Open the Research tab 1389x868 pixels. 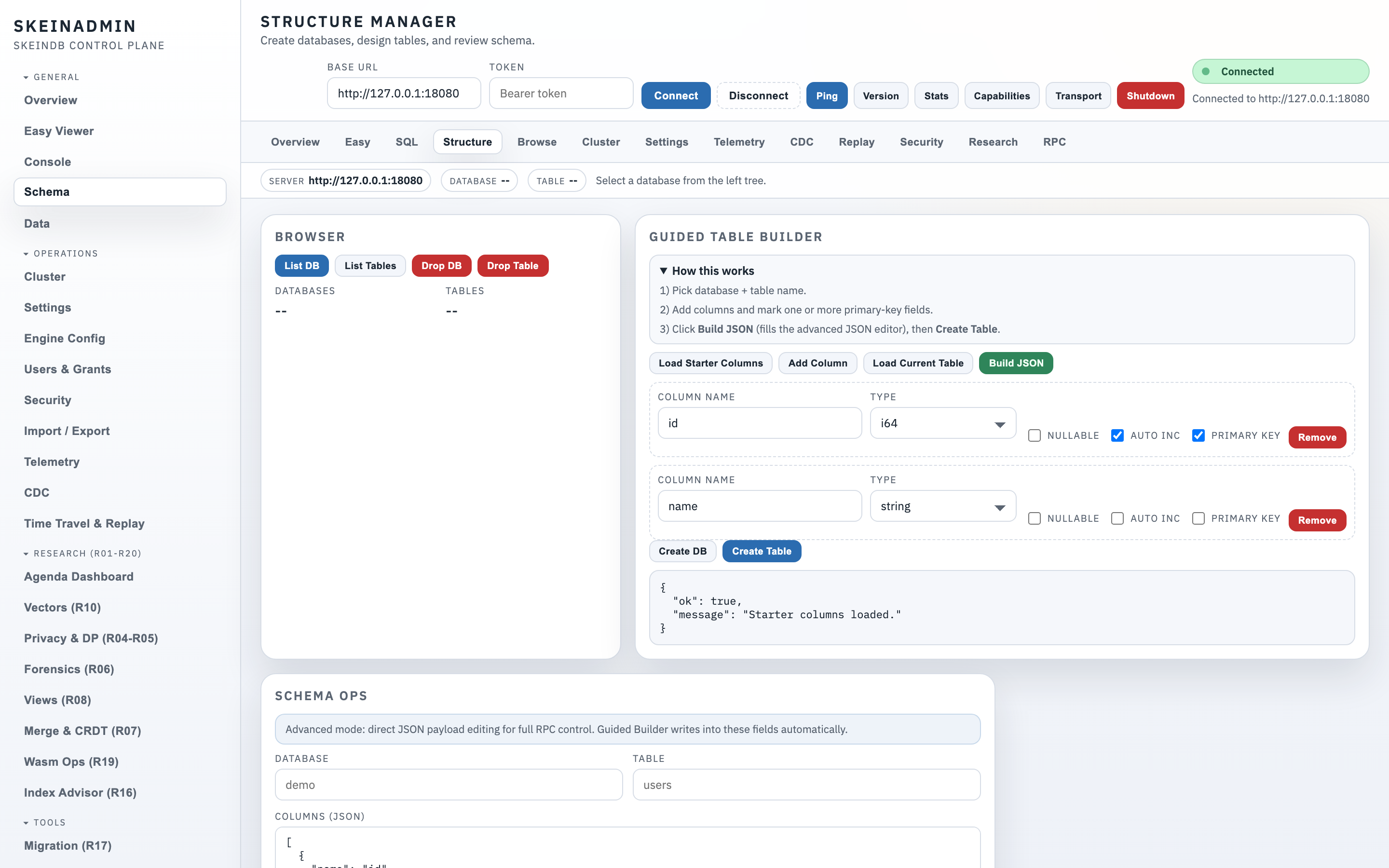[993, 142]
